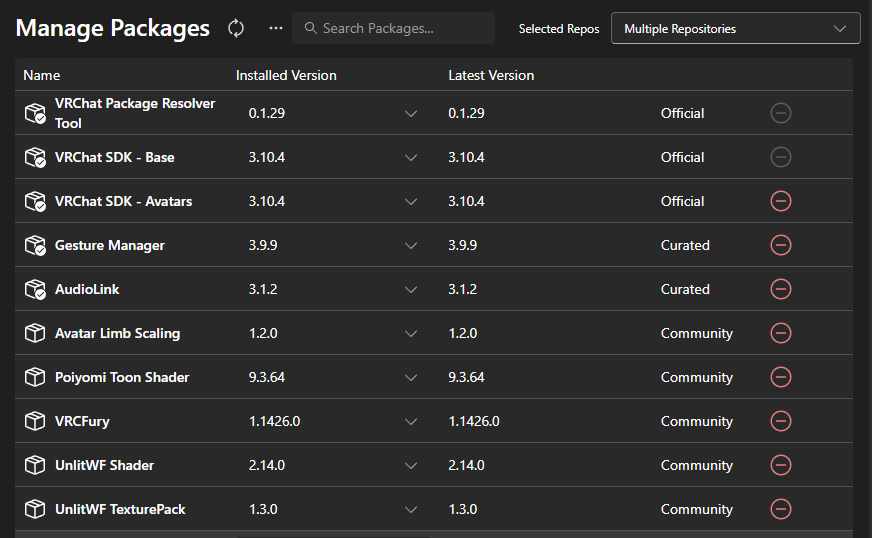Click Avatar Limb Scaling package icon

(35, 333)
